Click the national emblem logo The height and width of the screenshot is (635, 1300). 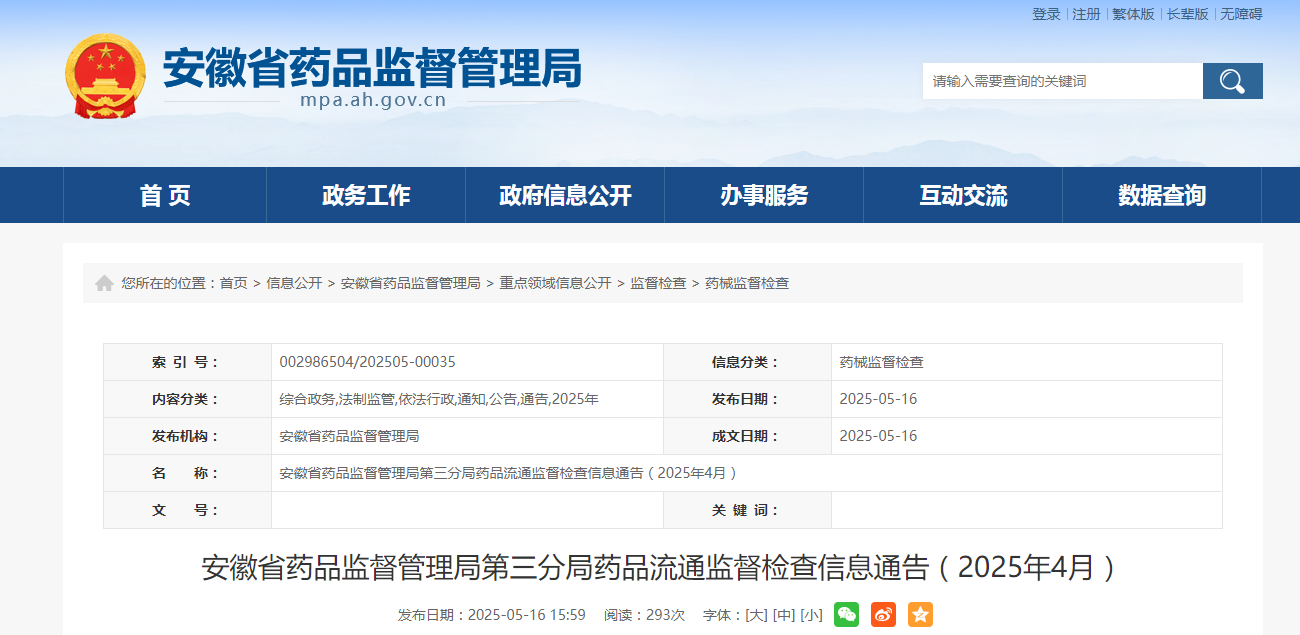coord(105,76)
